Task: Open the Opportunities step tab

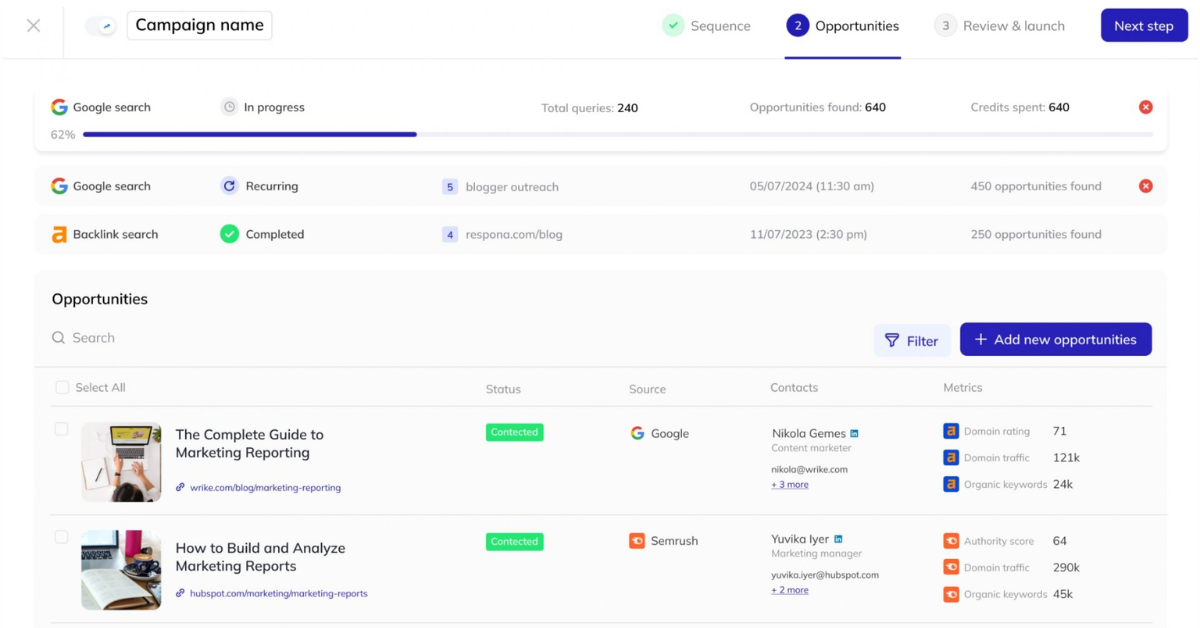Action: point(843,26)
